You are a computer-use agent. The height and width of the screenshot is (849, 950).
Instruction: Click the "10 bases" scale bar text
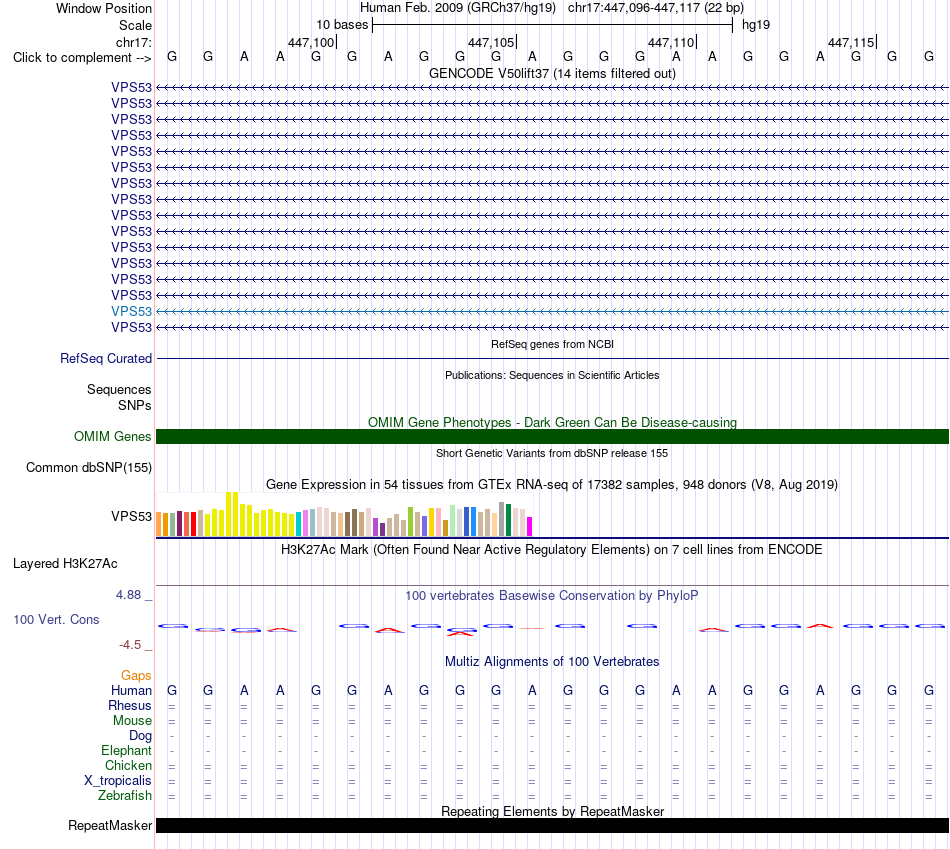point(342,25)
